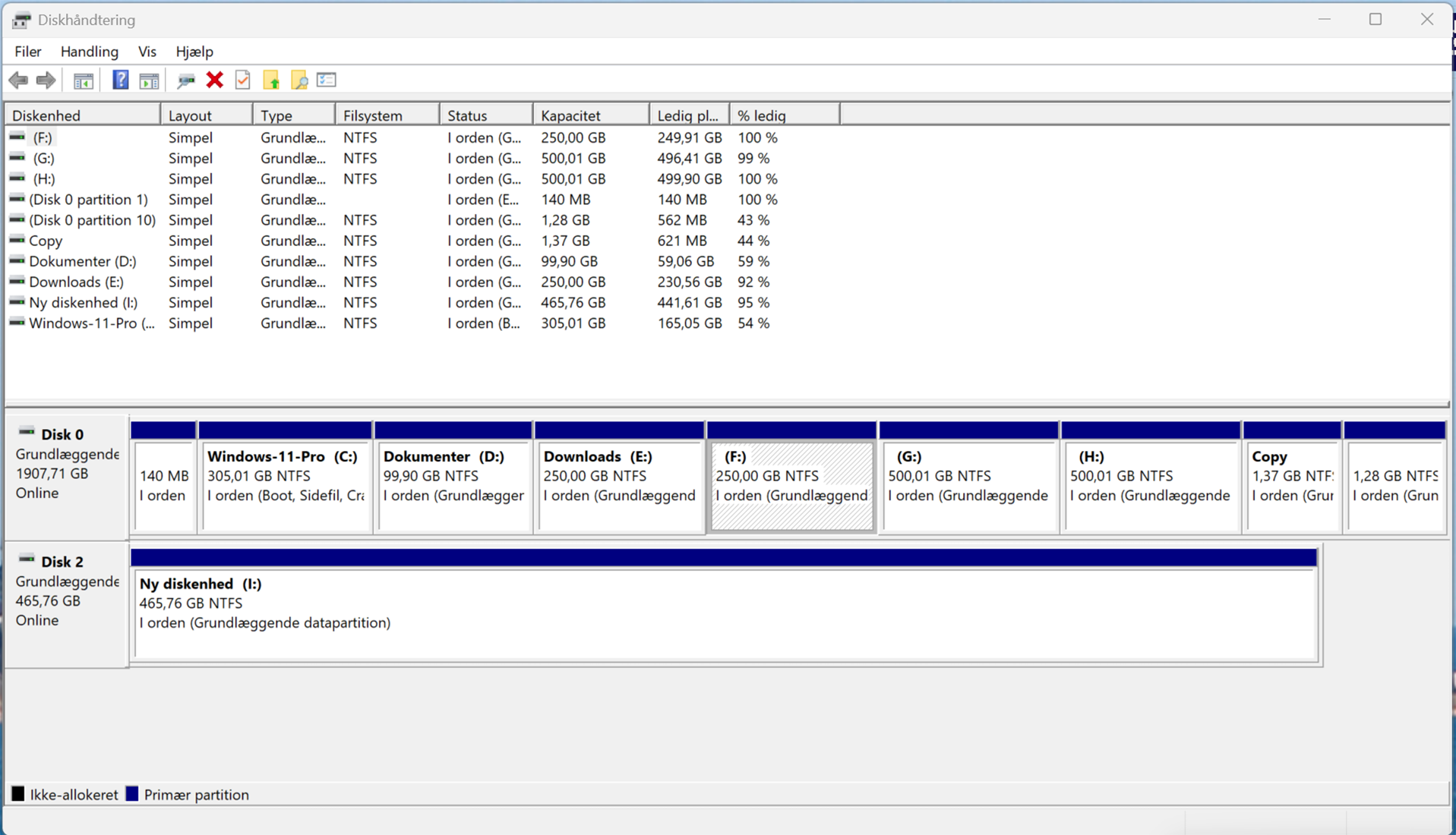Viewport: 1456px width, 835px height.
Task: Open the Vis menu
Action: pos(147,52)
